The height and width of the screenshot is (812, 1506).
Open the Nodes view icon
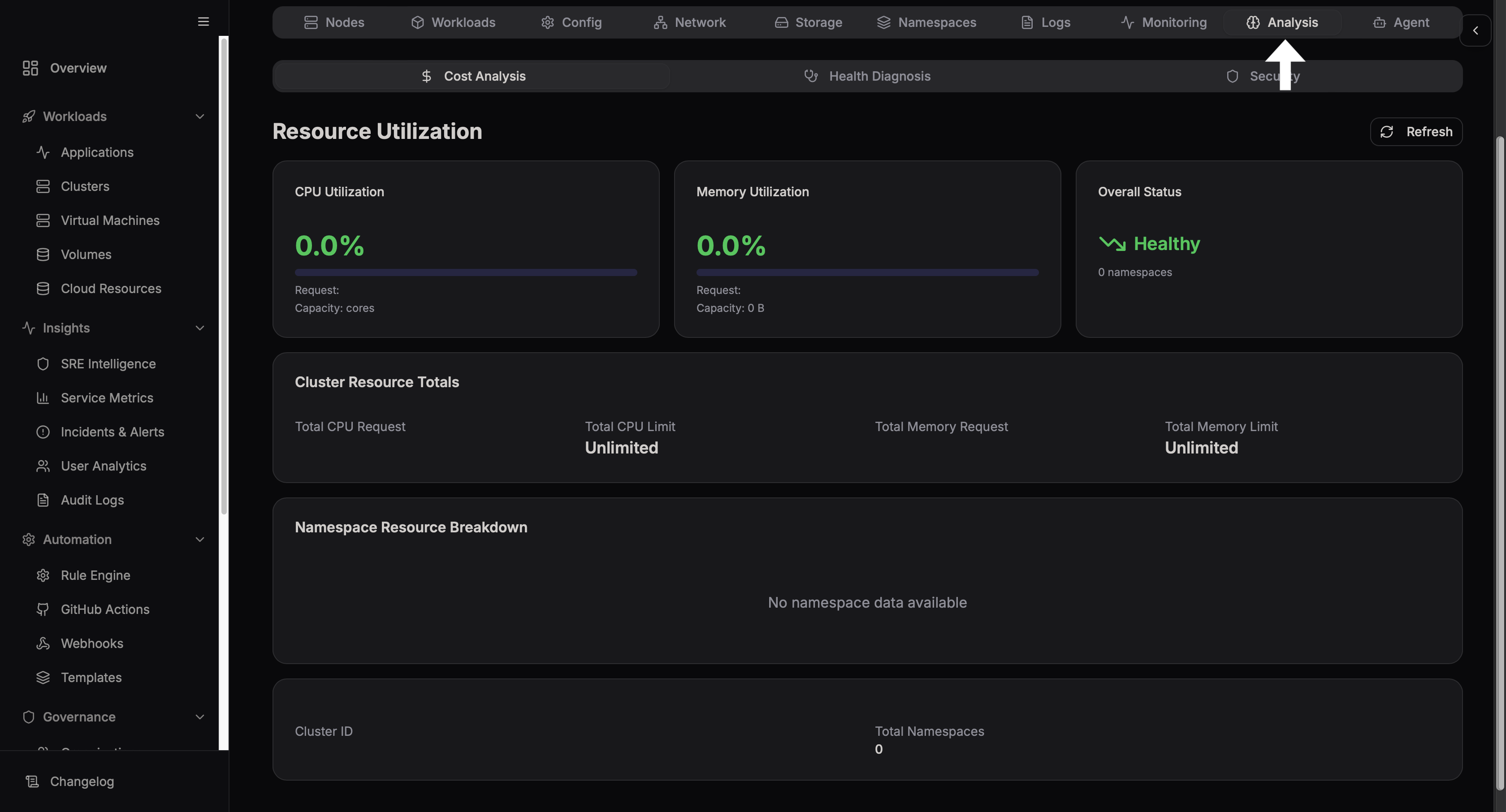311,22
